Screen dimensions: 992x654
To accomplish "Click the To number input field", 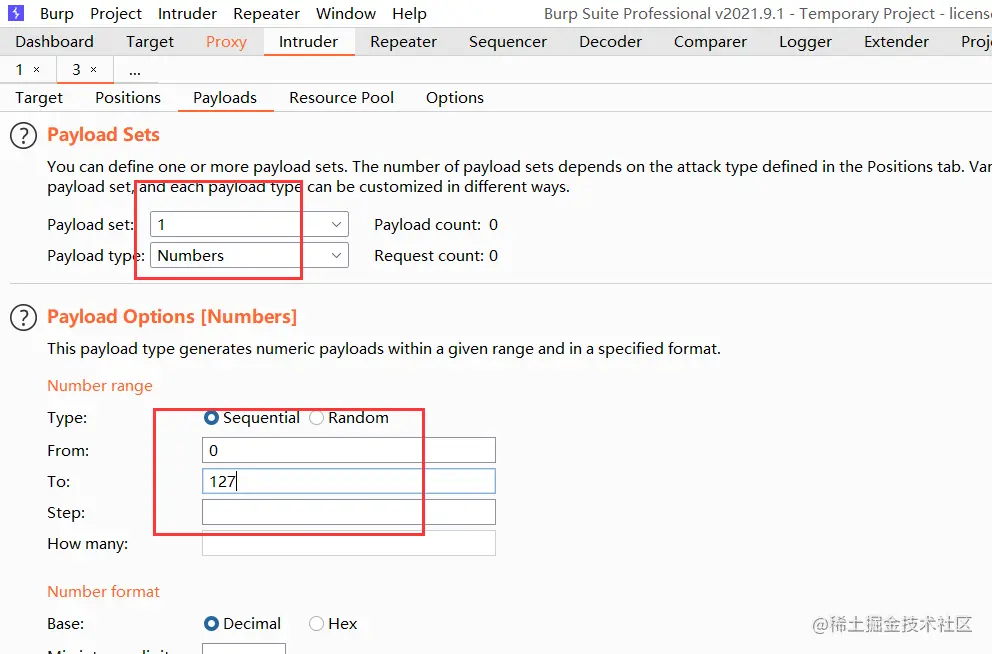I will (349, 481).
